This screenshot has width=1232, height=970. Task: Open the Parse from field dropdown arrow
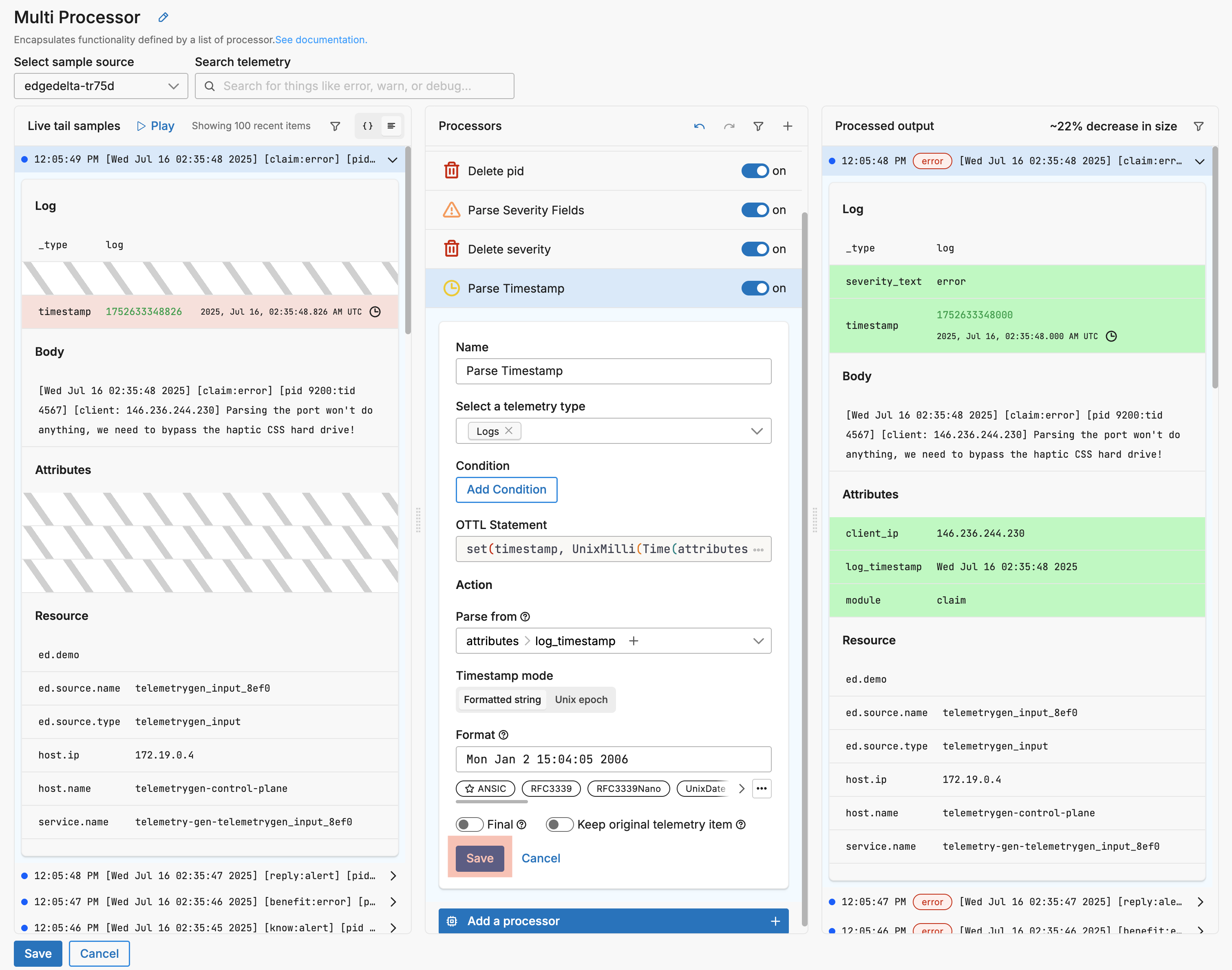tap(758, 641)
